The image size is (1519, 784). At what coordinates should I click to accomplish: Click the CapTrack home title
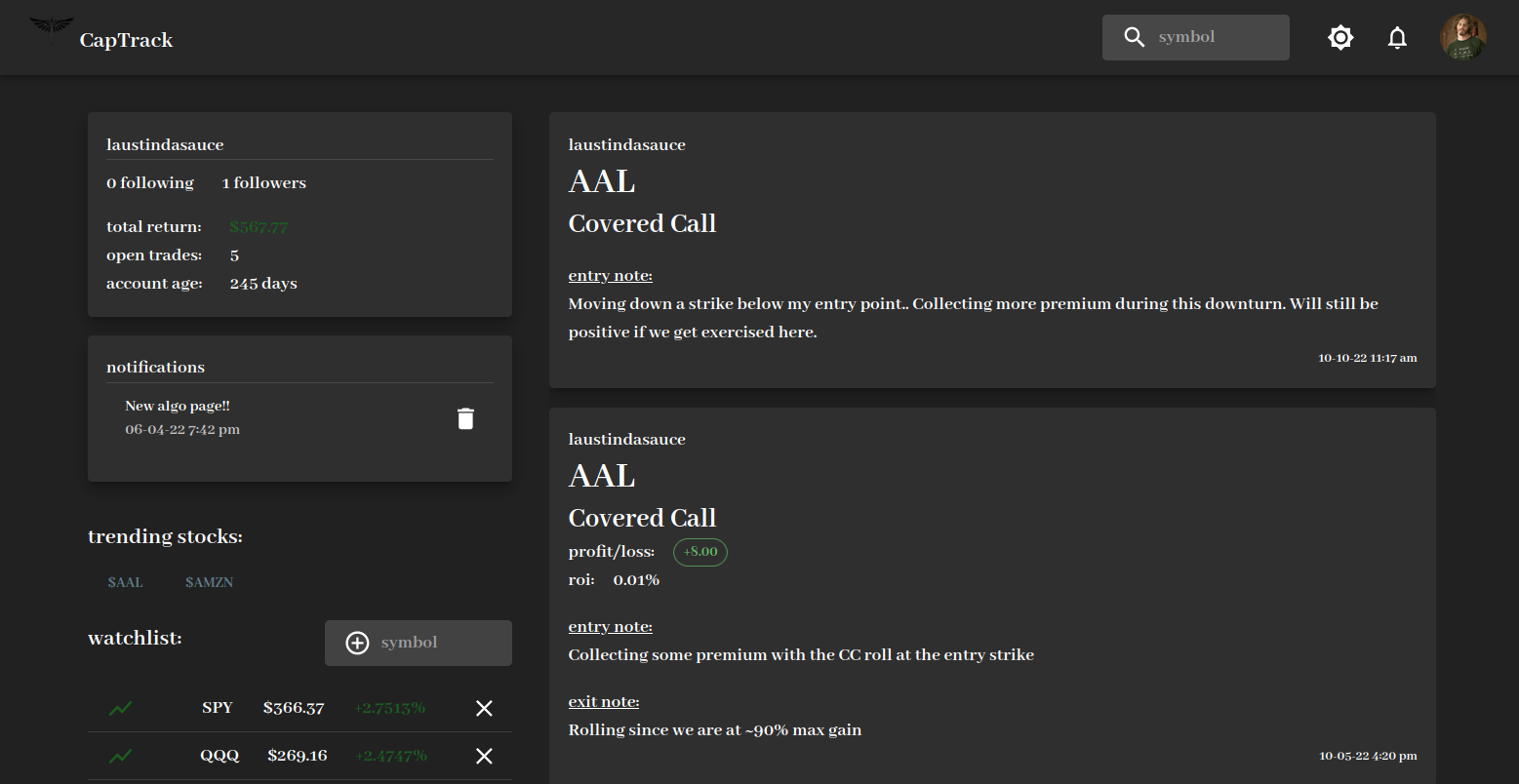pos(126,40)
